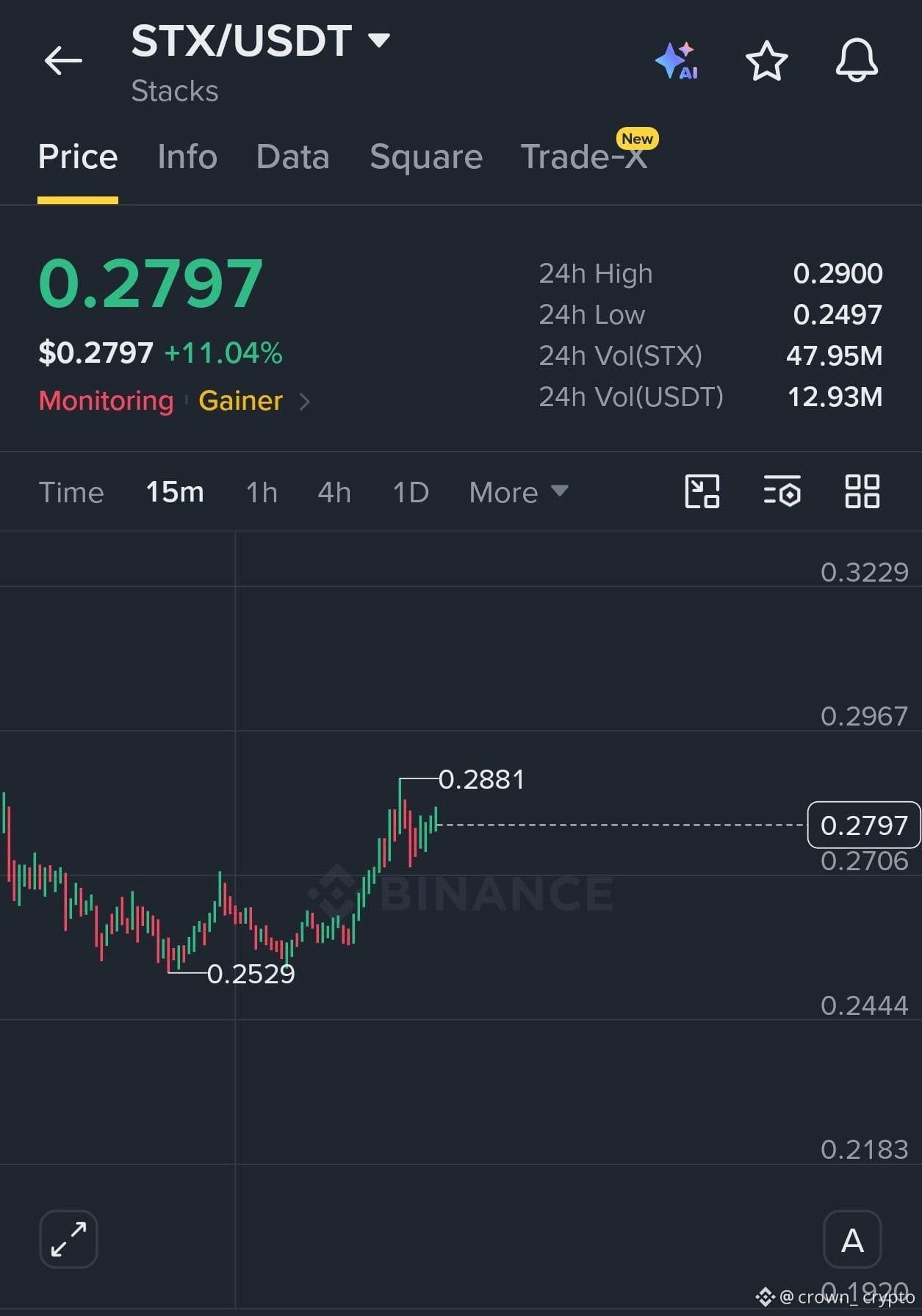Select the 4h chart interval

334,492
